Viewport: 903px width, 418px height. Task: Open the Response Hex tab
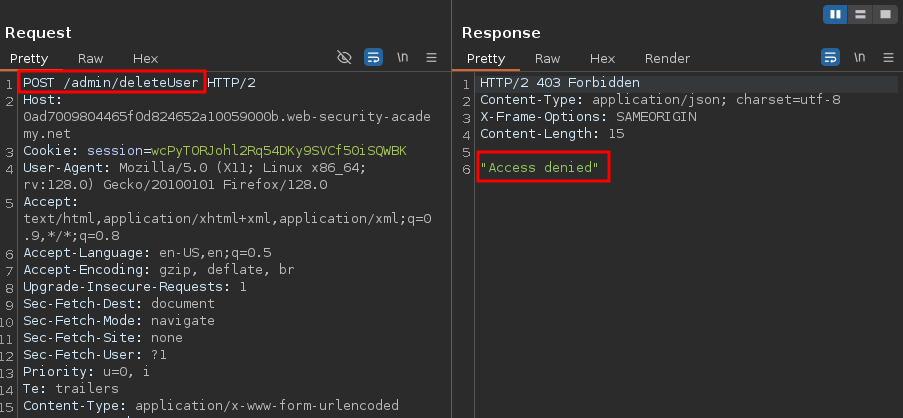point(602,59)
